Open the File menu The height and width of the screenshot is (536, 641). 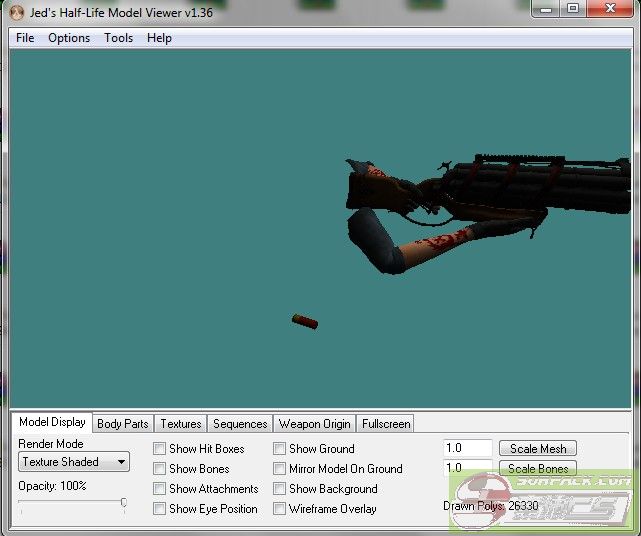click(x=25, y=38)
